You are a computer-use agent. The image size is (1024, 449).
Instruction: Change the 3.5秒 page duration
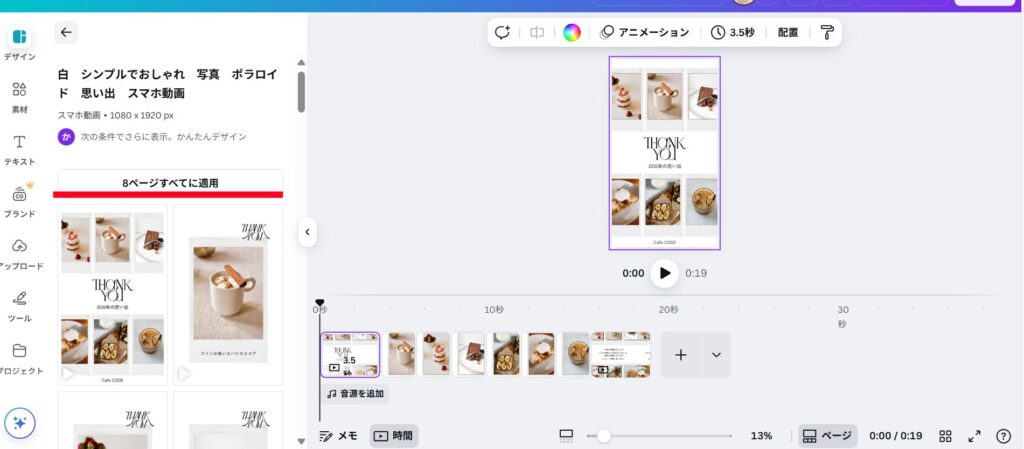733,33
